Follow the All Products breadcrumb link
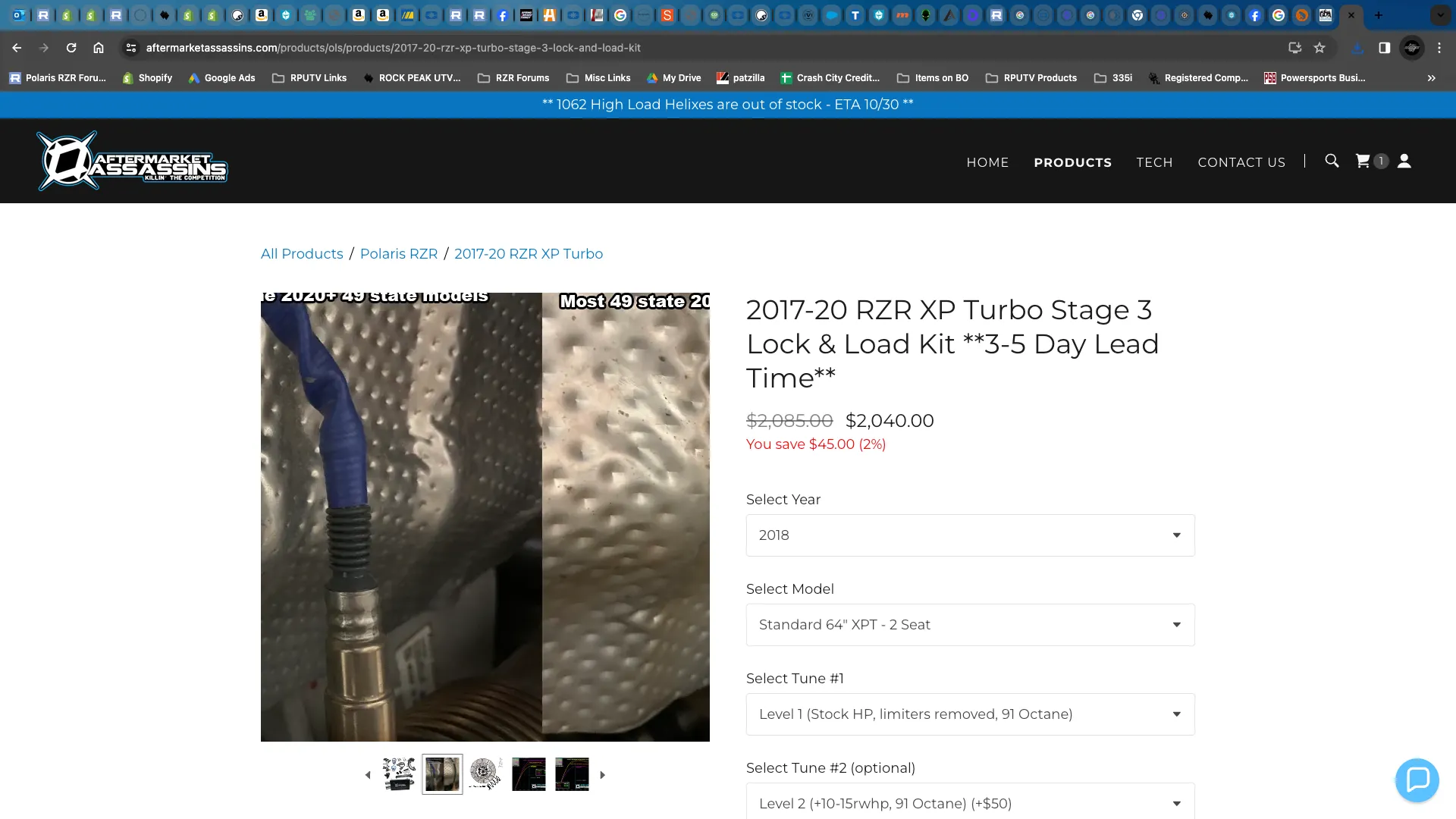 click(302, 254)
